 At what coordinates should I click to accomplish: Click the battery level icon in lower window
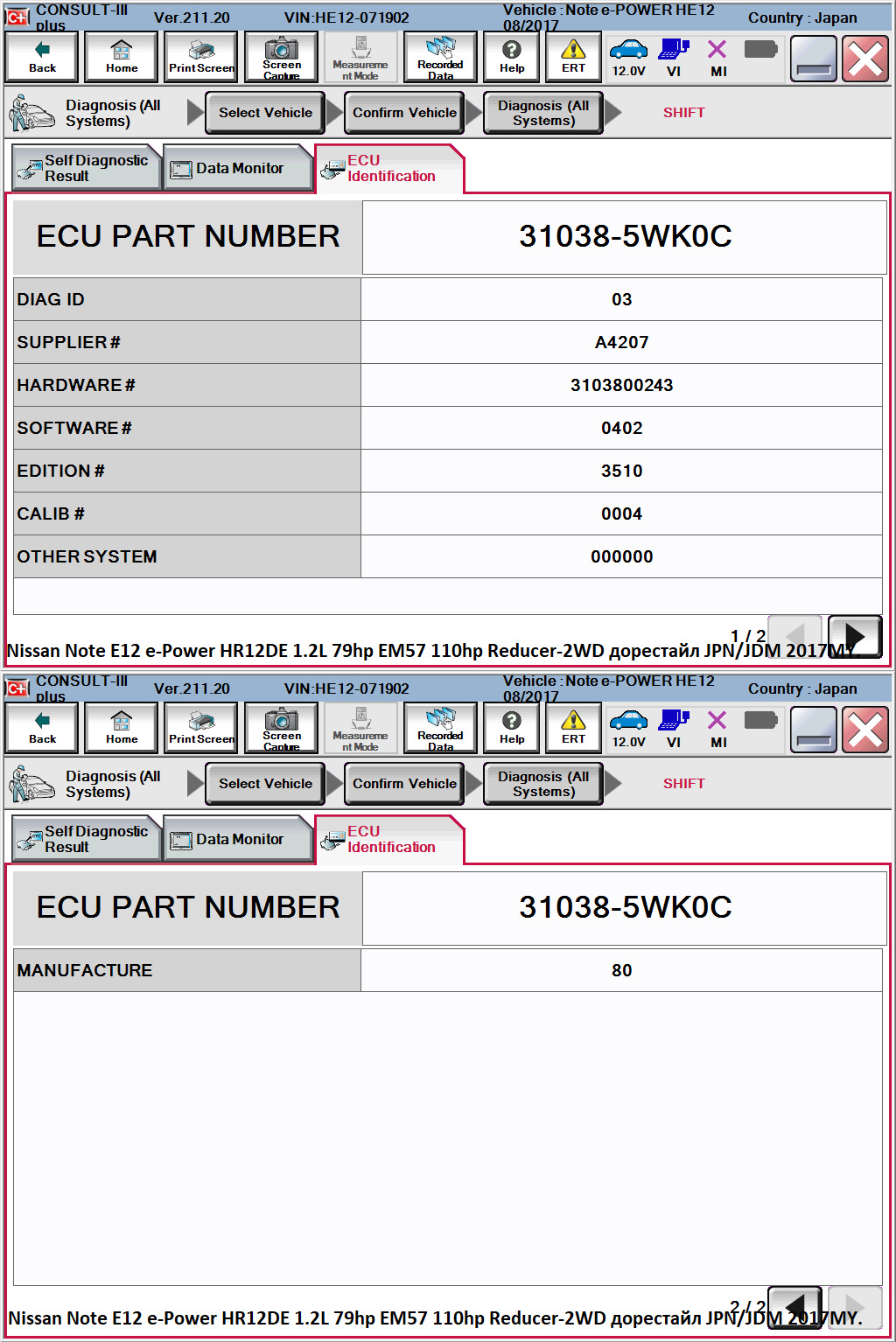pyautogui.click(x=760, y=720)
